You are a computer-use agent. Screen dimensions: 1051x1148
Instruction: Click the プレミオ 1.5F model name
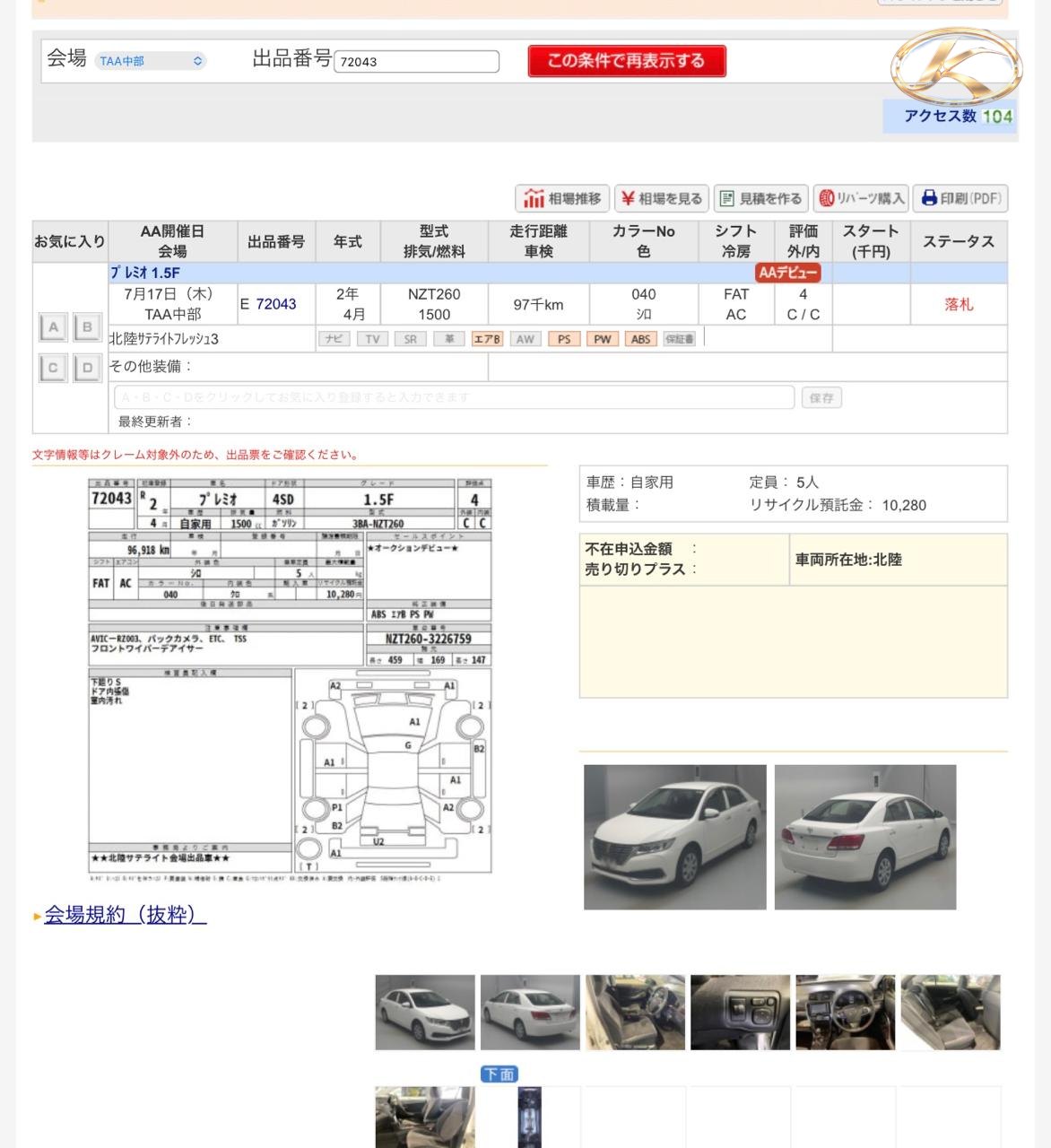coord(145,273)
